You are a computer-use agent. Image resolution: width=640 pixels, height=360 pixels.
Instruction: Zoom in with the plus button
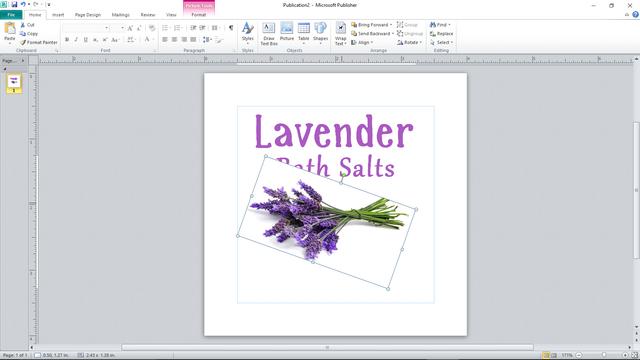pyautogui.click(x=625, y=356)
